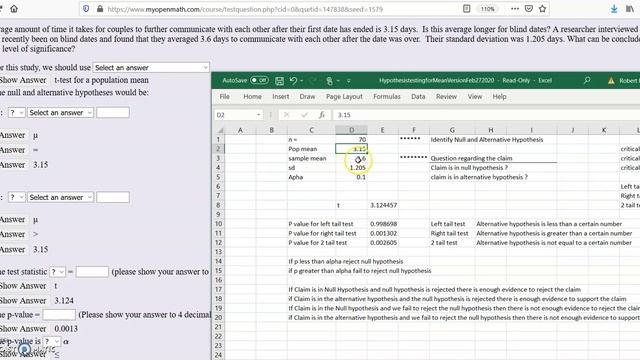640x360 pixels.
Task: Click the Excel Undo arrow
Action: tap(293, 81)
